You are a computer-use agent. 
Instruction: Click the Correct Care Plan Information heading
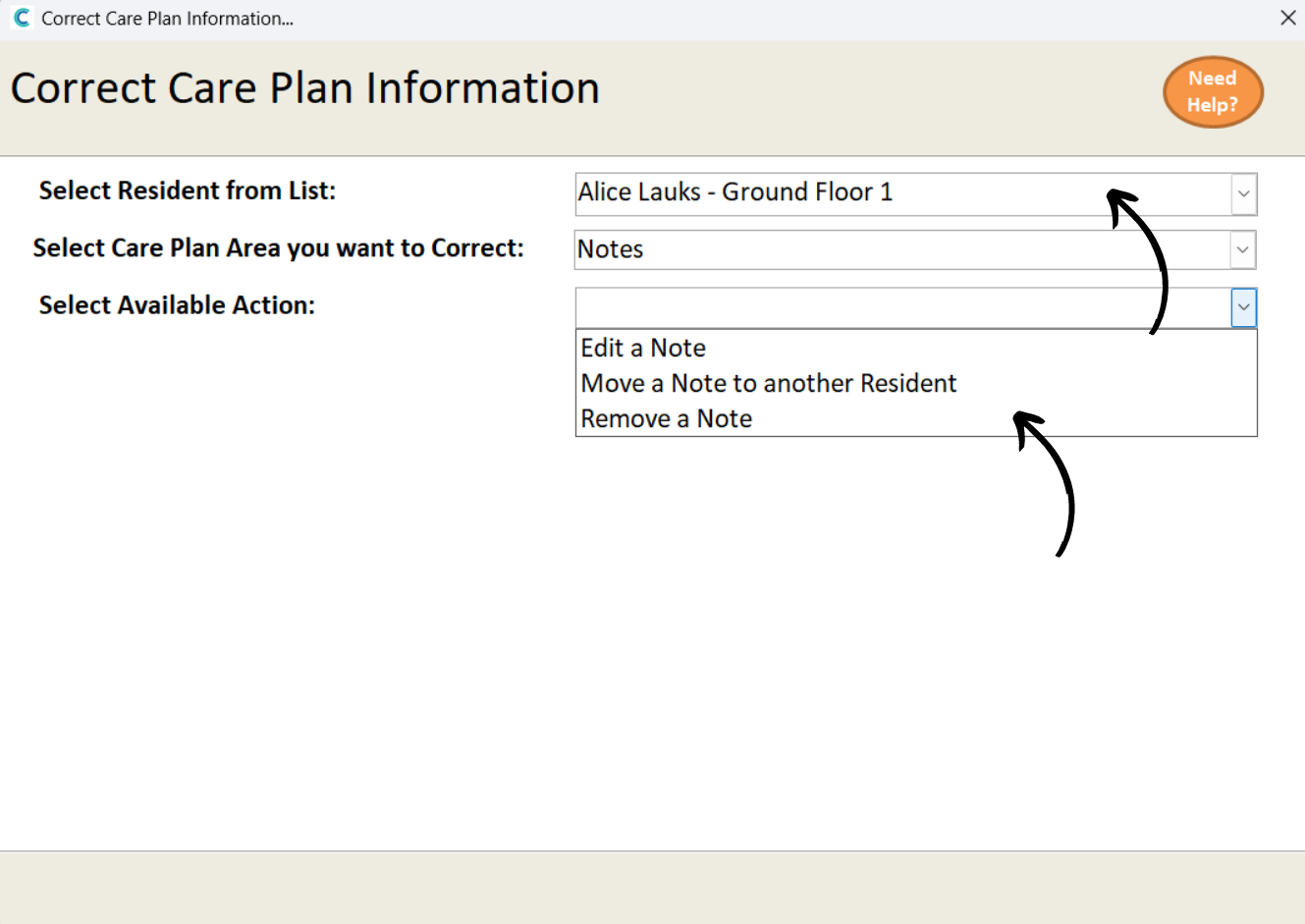click(305, 88)
